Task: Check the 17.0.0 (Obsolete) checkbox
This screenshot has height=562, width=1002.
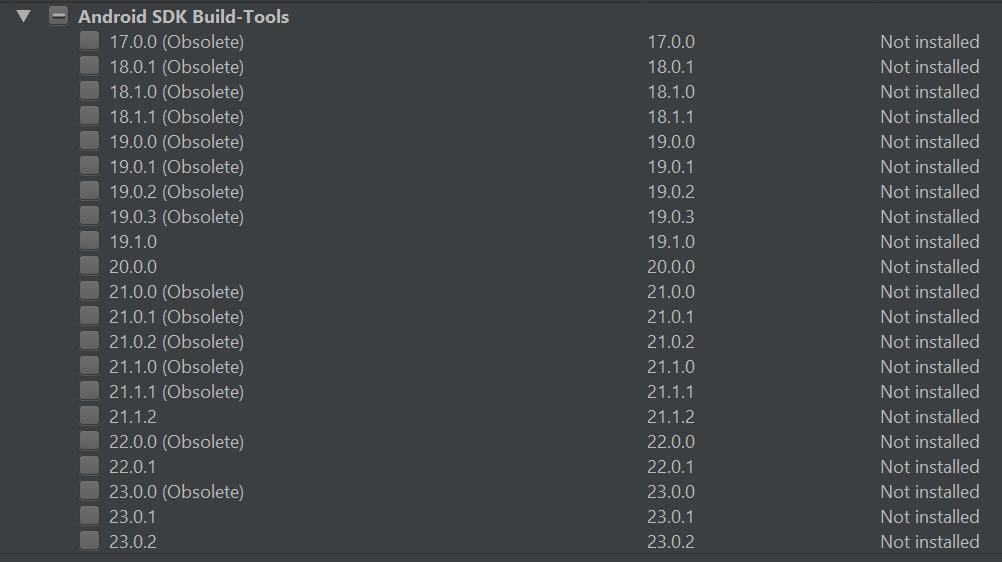Action: coord(90,41)
